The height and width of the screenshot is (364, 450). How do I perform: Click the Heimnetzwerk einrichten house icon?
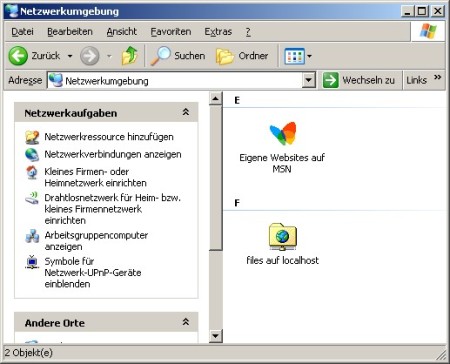point(32,172)
